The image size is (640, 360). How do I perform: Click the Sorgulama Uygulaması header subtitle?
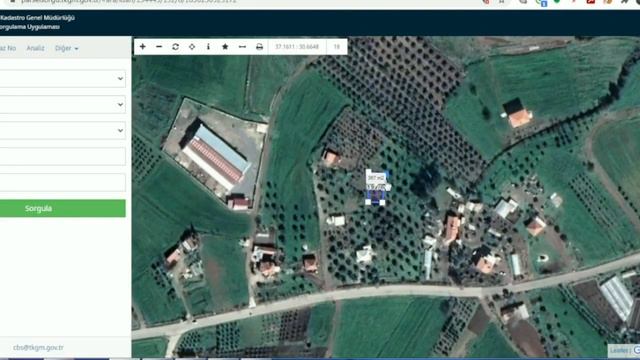coord(30,27)
